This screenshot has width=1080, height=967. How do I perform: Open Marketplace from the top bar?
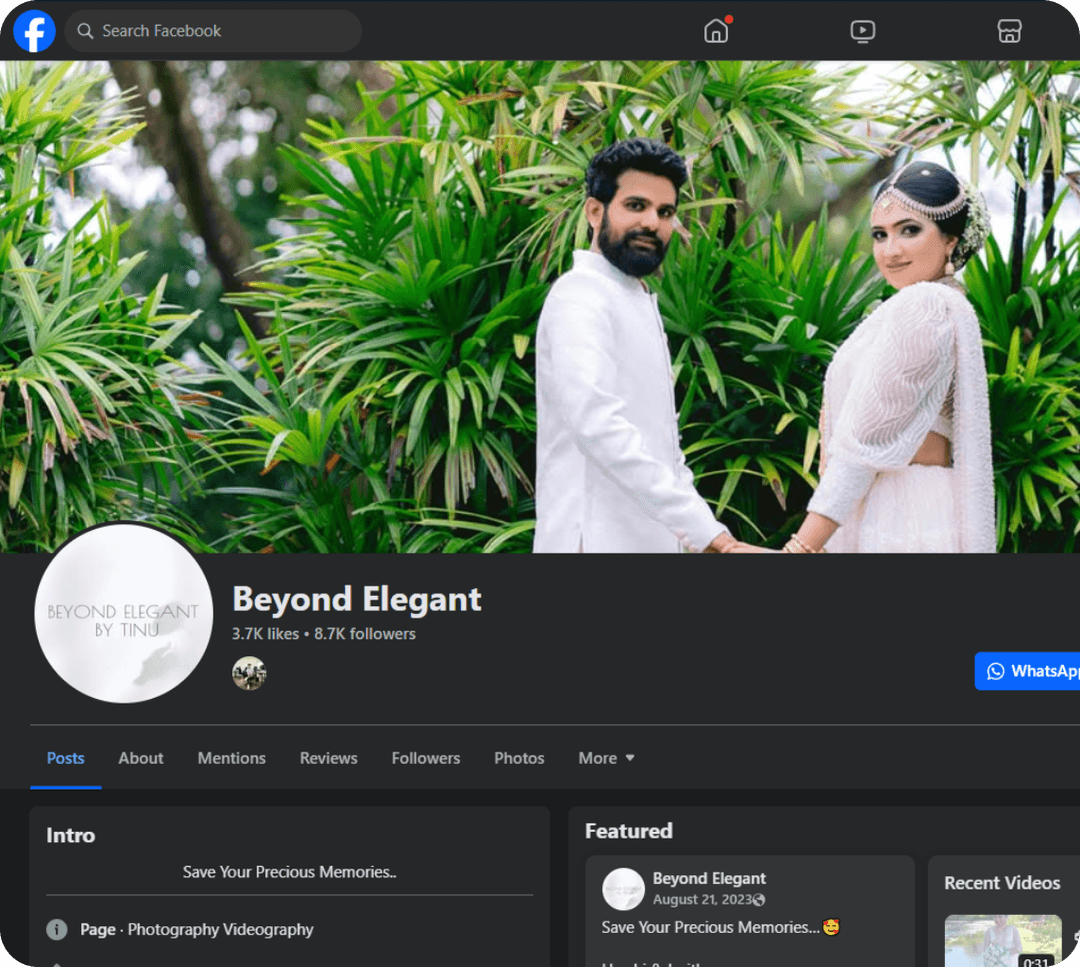pyautogui.click(x=1009, y=31)
